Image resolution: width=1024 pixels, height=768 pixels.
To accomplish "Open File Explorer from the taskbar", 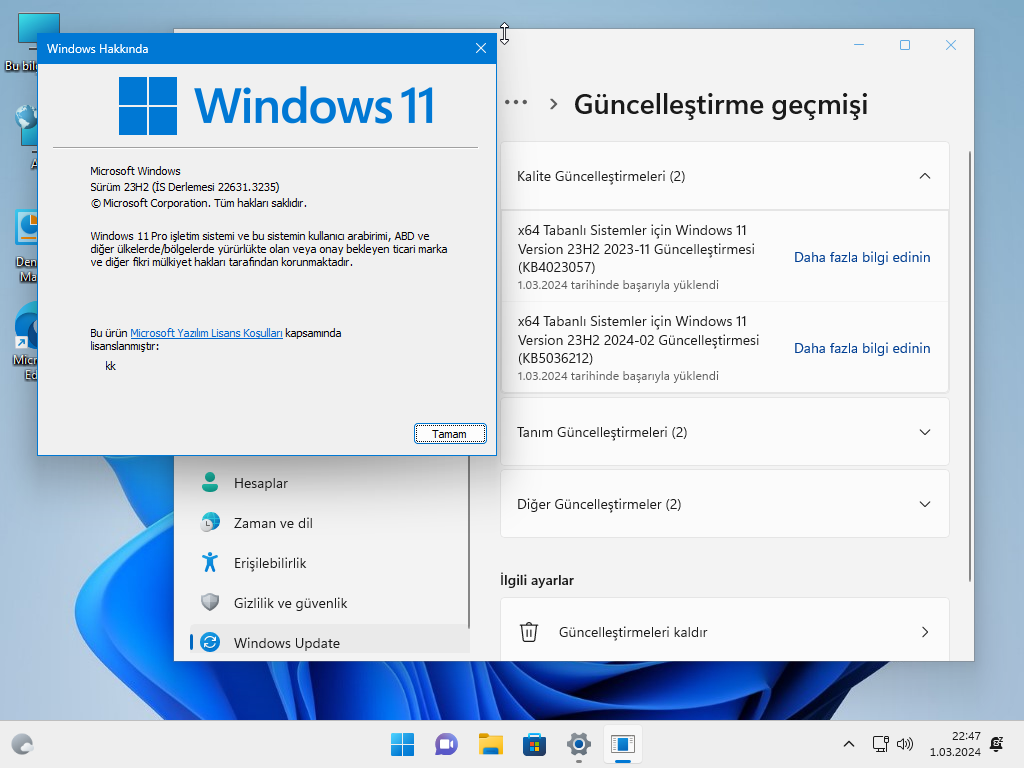I will tap(490, 744).
